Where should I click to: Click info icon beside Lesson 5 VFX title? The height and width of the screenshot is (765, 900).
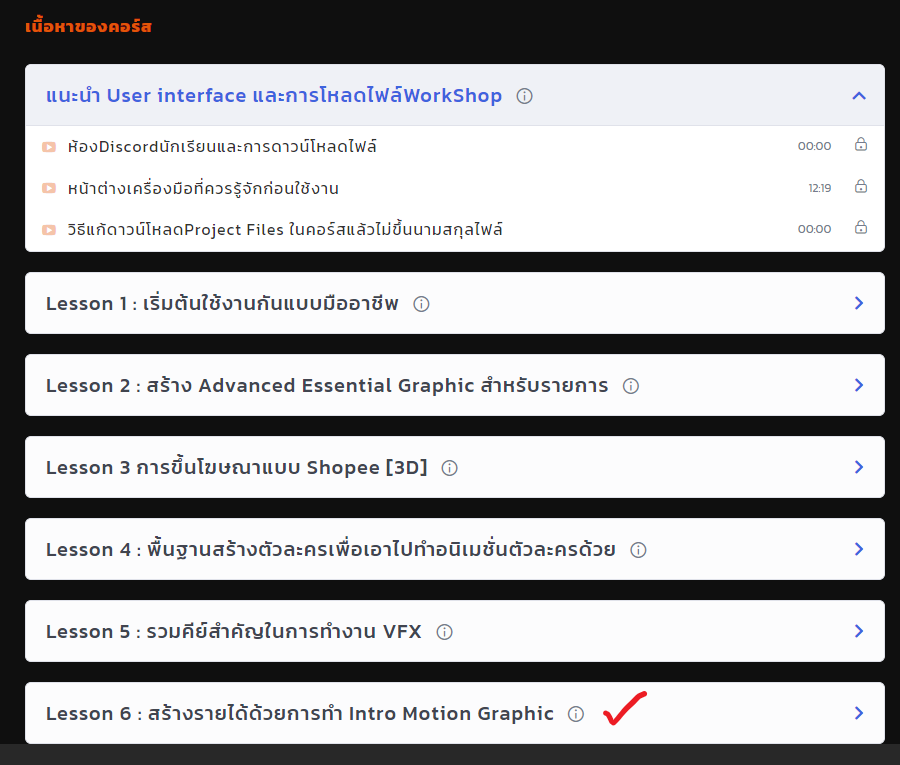[445, 632]
